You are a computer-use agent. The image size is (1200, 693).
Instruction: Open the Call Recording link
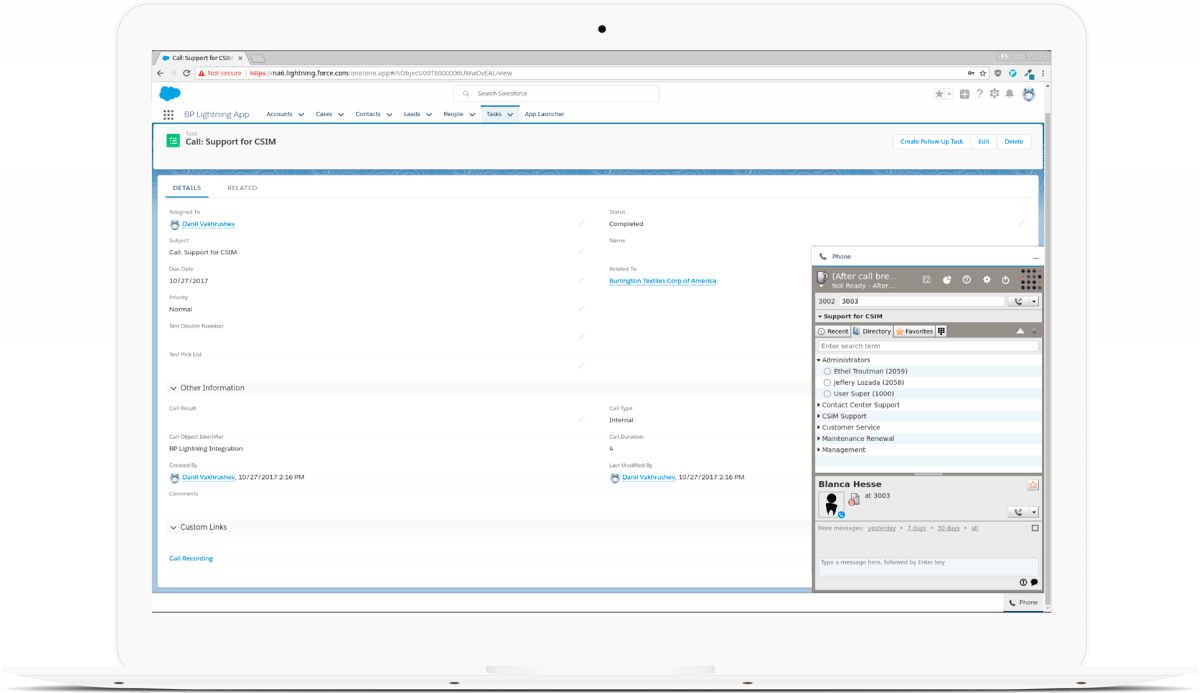click(x=191, y=558)
